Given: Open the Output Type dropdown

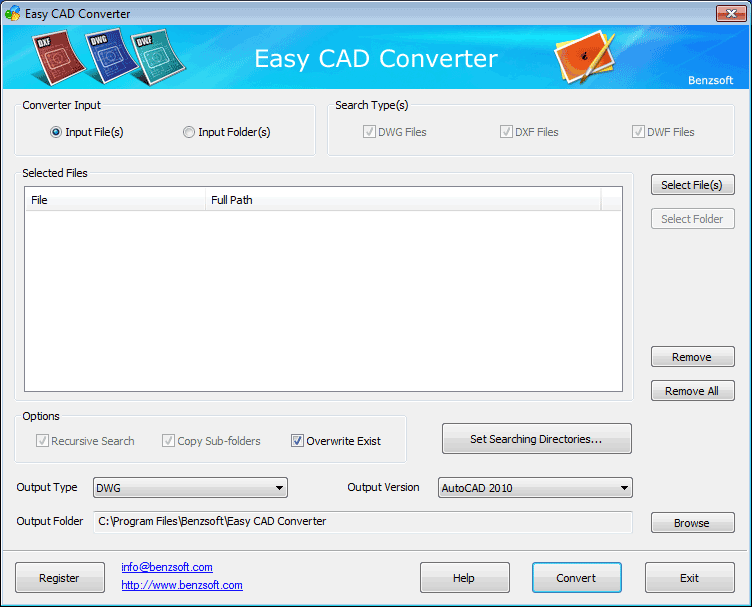Looking at the screenshot, I should pos(189,488).
